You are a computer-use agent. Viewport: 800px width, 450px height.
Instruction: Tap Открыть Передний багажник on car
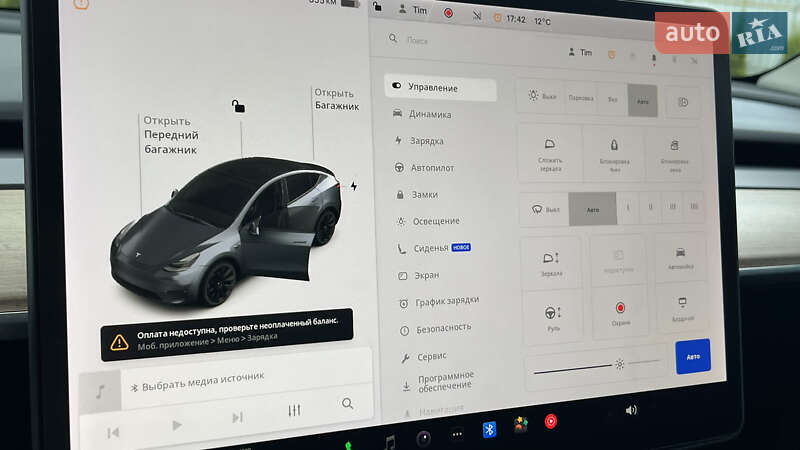171,135
